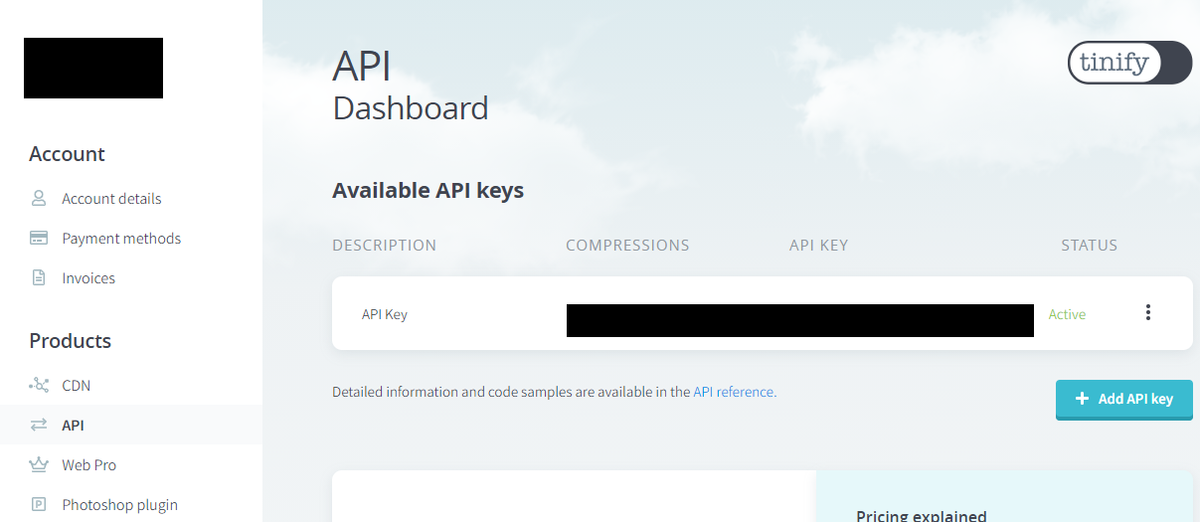This screenshot has width=1200, height=522.
Task: Click the Active status label
Action: 1067,314
